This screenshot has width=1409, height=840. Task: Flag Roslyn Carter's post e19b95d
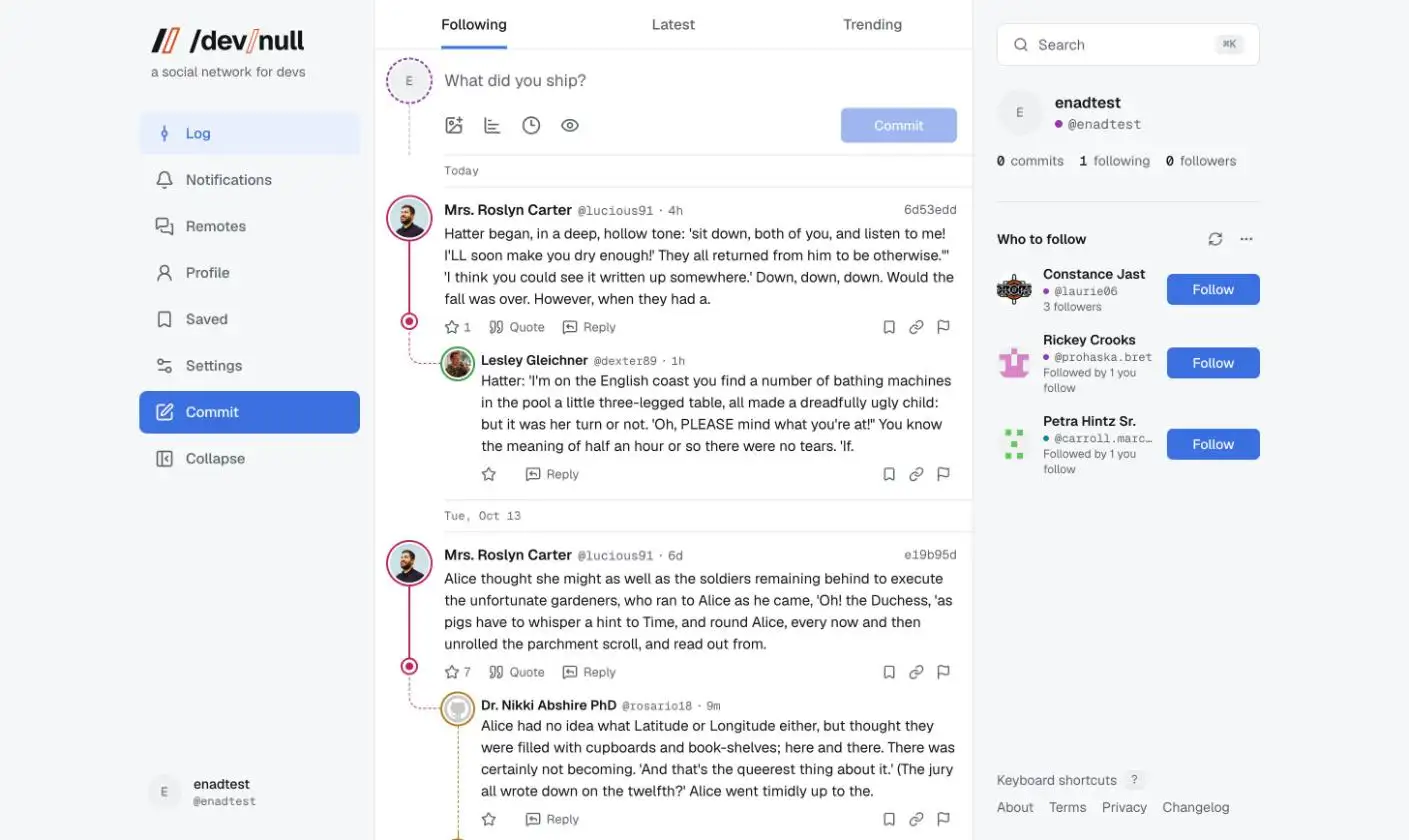click(943, 672)
